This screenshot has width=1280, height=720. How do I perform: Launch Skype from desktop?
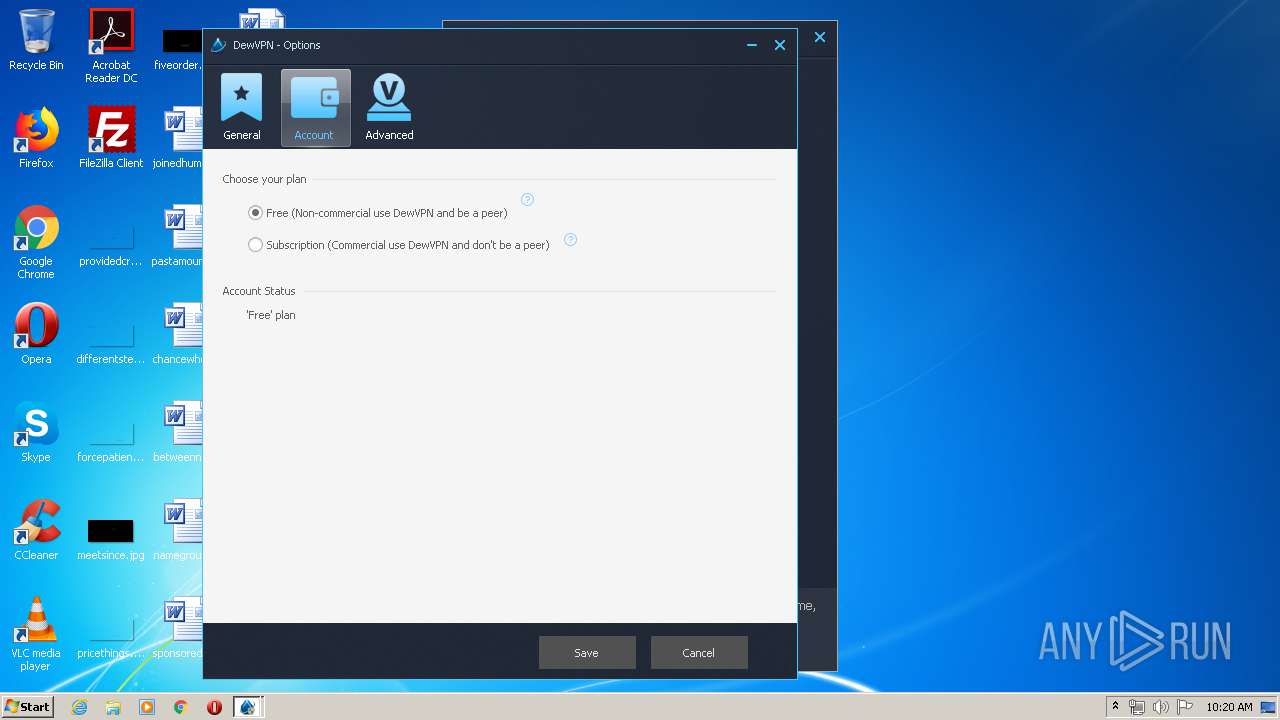tap(36, 432)
